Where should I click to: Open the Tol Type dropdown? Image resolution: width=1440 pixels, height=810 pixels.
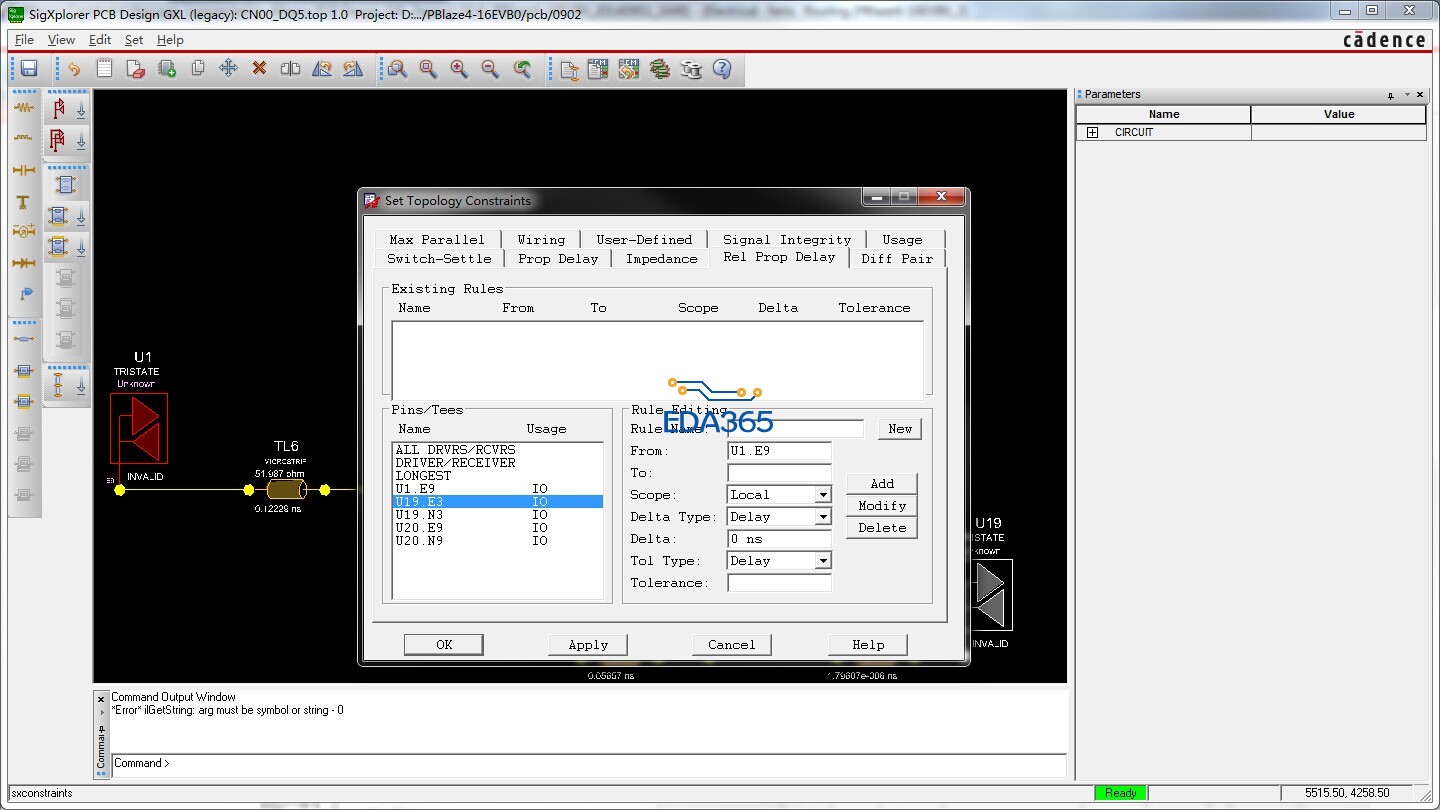point(822,561)
